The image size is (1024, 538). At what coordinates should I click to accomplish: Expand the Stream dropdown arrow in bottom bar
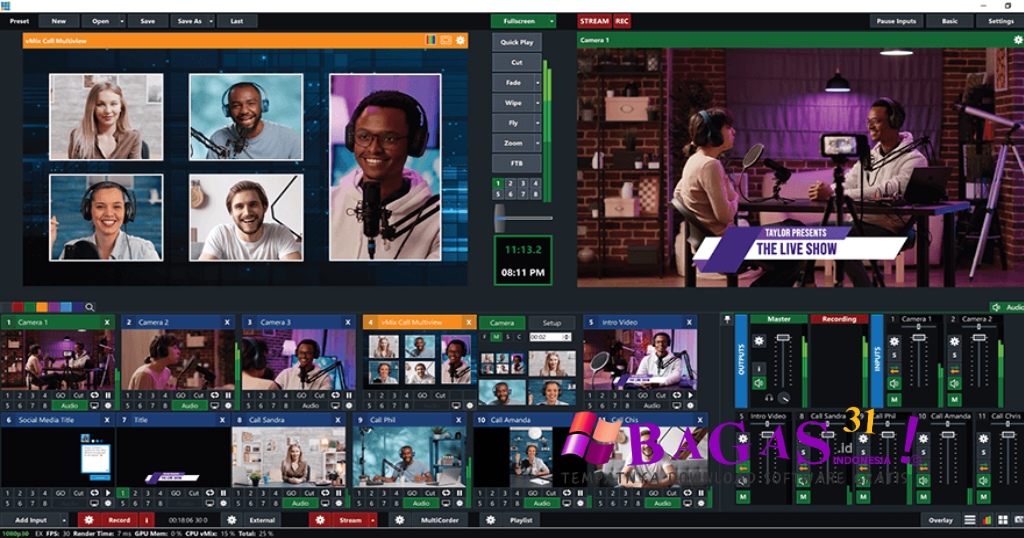point(373,520)
